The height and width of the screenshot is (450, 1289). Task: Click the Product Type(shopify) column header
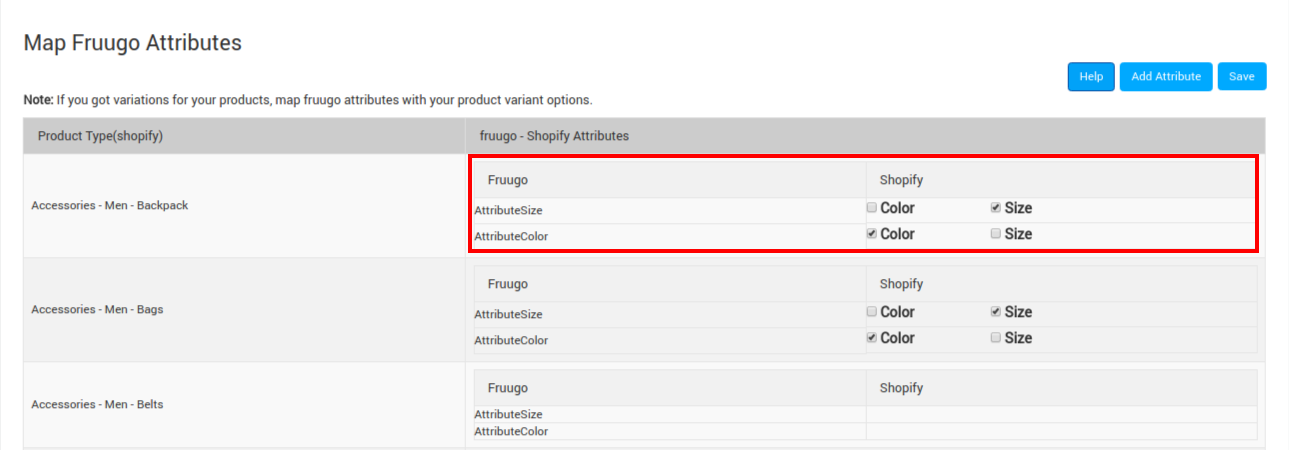100,136
